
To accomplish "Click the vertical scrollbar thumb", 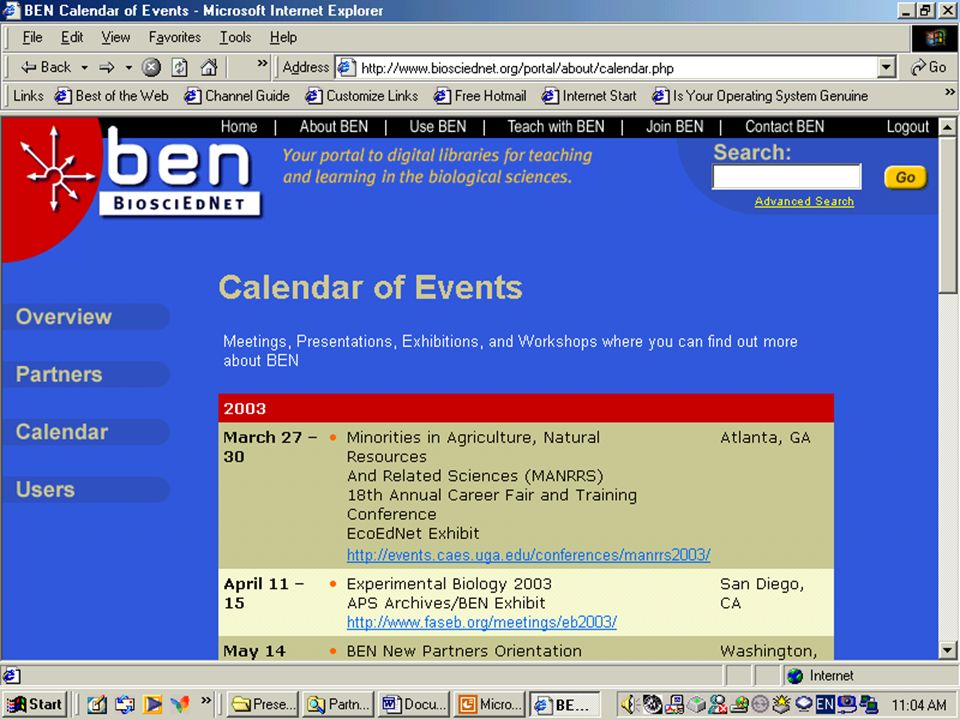I will 947,214.
